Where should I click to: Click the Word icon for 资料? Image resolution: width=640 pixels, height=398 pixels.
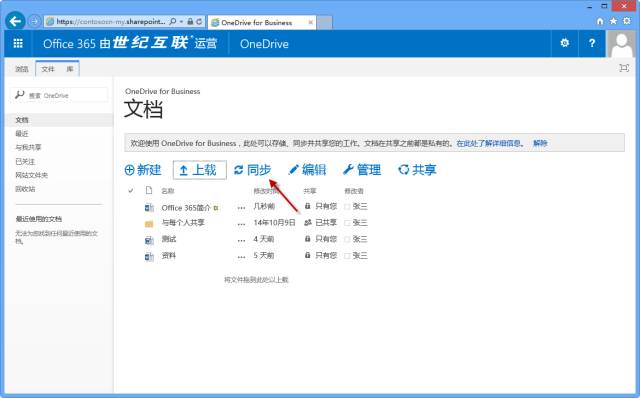tap(149, 257)
